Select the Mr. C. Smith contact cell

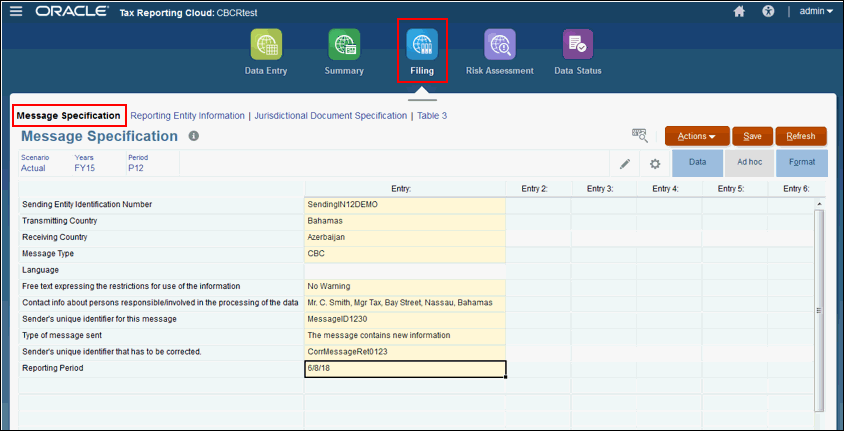pos(405,303)
